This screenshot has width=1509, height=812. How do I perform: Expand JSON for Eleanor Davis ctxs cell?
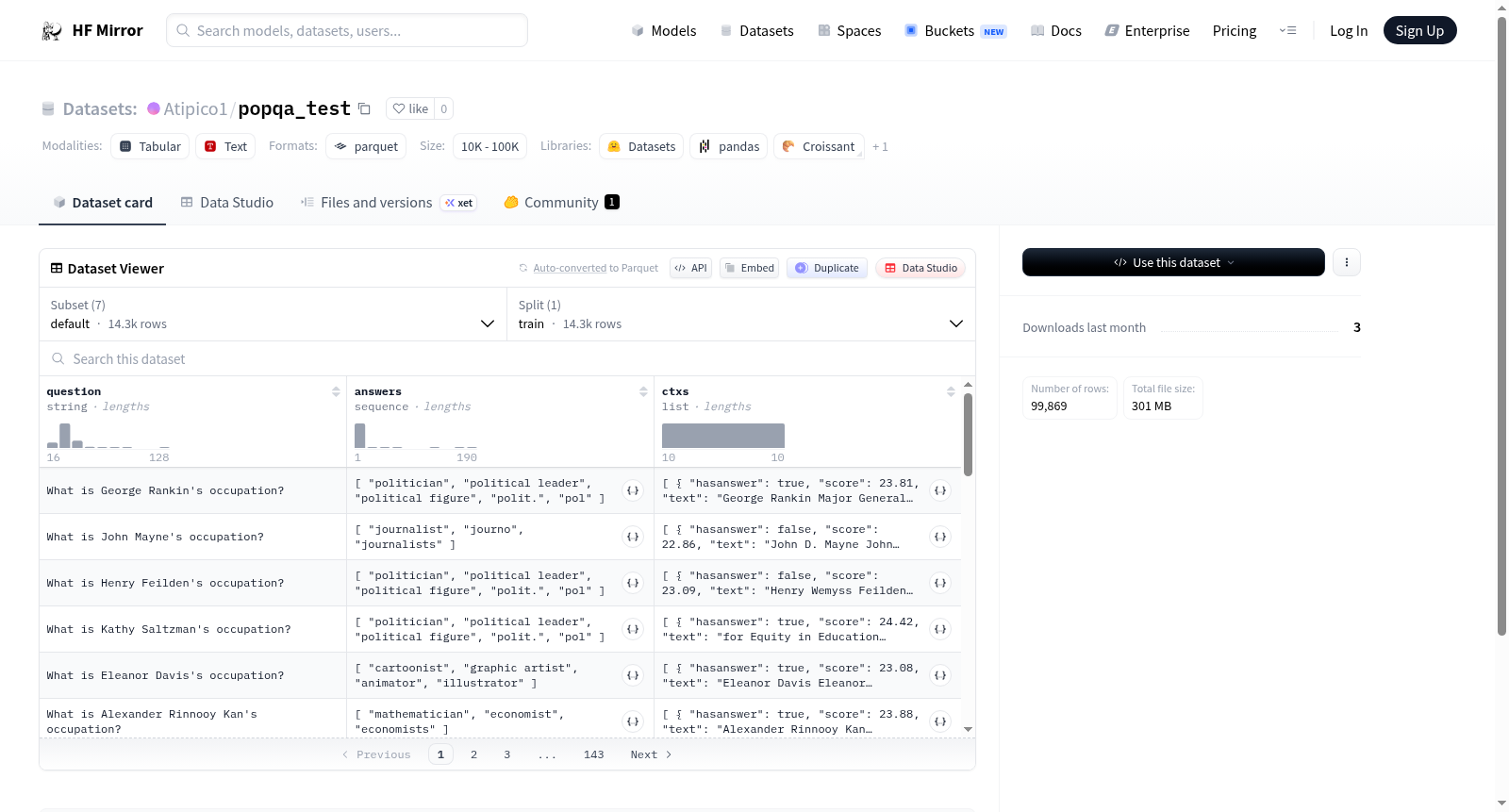(940, 675)
